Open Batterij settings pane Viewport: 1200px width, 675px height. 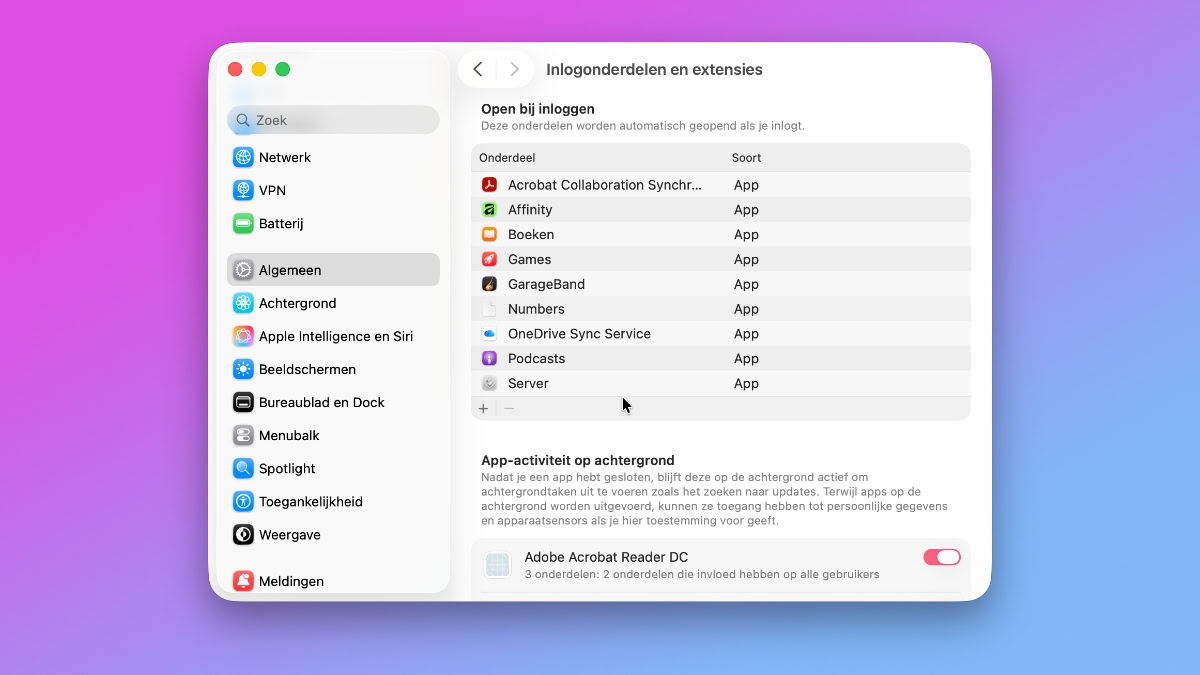click(x=333, y=223)
